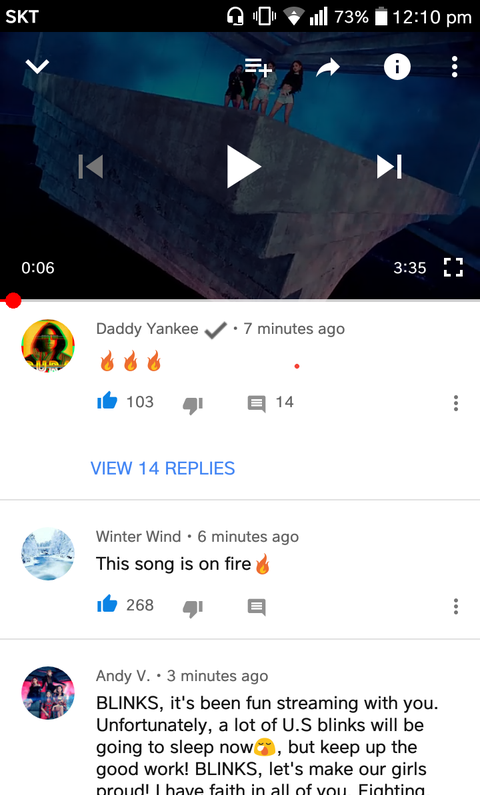This screenshot has width=480, height=795.
Task: Open Andy V.'s profile avatar
Action: click(x=48, y=693)
